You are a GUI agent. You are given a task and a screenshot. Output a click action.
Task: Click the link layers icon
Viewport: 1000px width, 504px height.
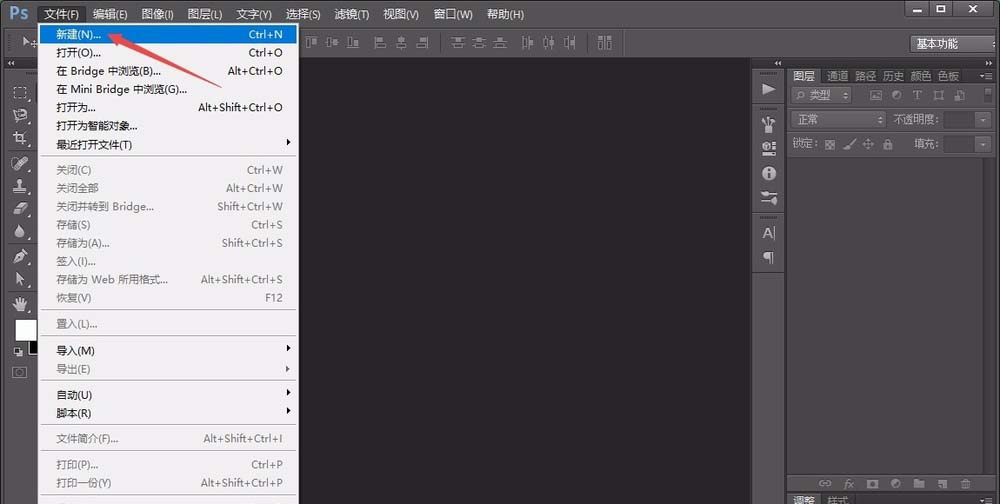[825, 484]
